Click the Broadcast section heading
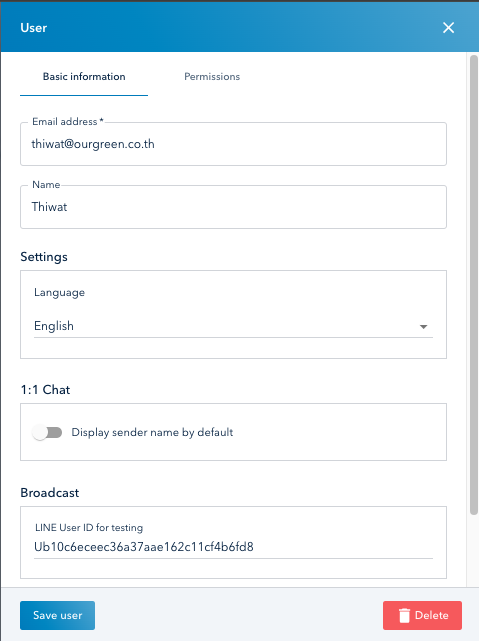The width and height of the screenshot is (479, 641). tap(49, 493)
